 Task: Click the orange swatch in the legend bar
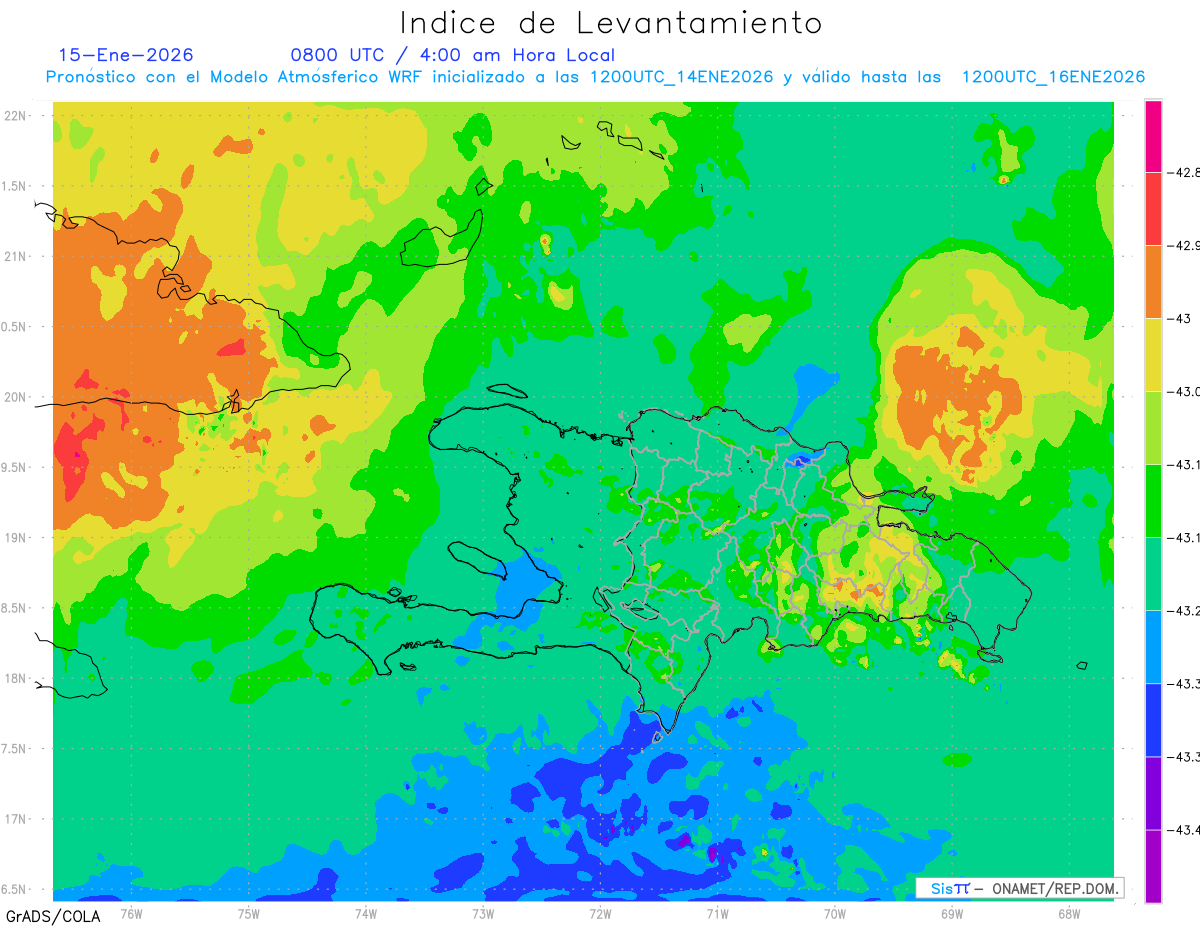click(1153, 282)
